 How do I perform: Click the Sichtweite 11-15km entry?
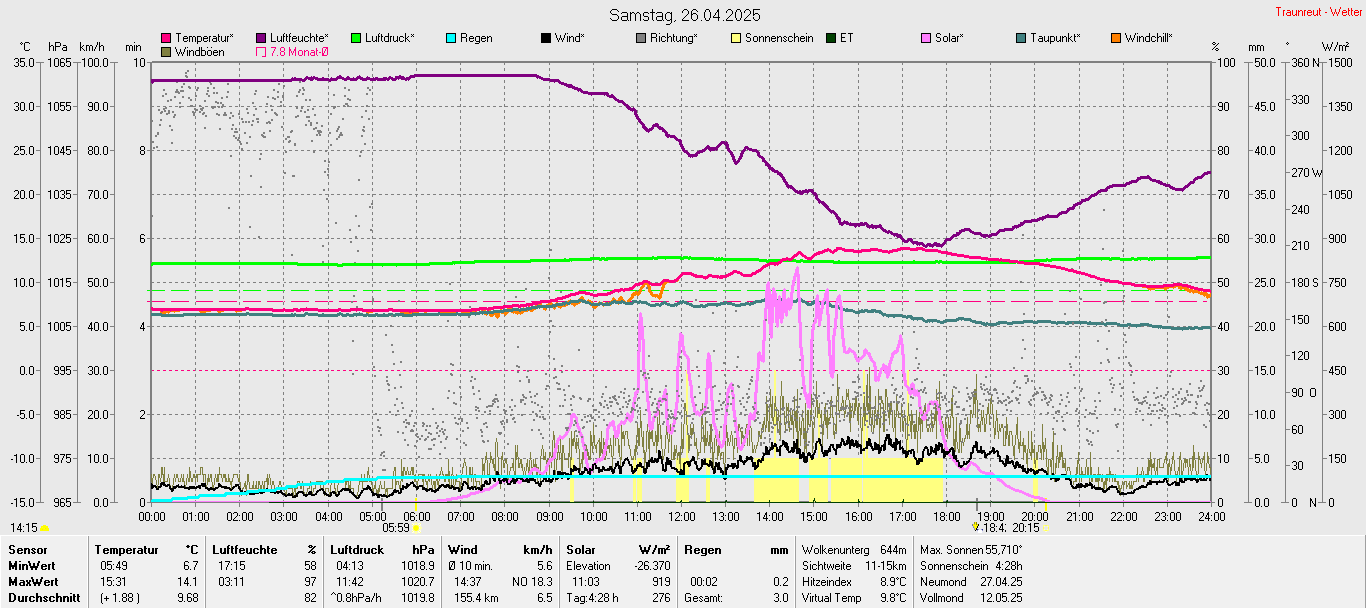coord(854,566)
